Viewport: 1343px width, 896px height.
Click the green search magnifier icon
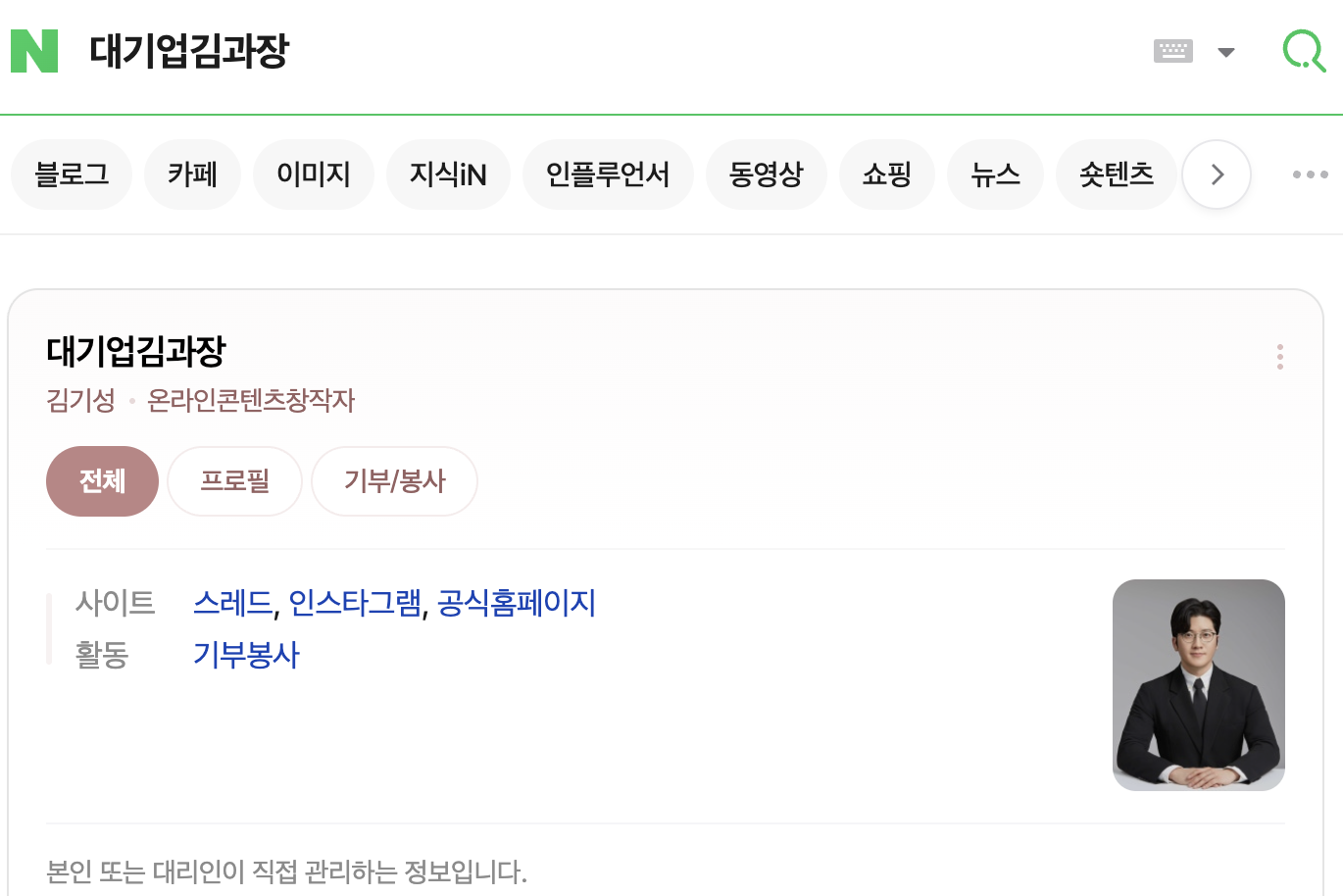click(x=1304, y=50)
